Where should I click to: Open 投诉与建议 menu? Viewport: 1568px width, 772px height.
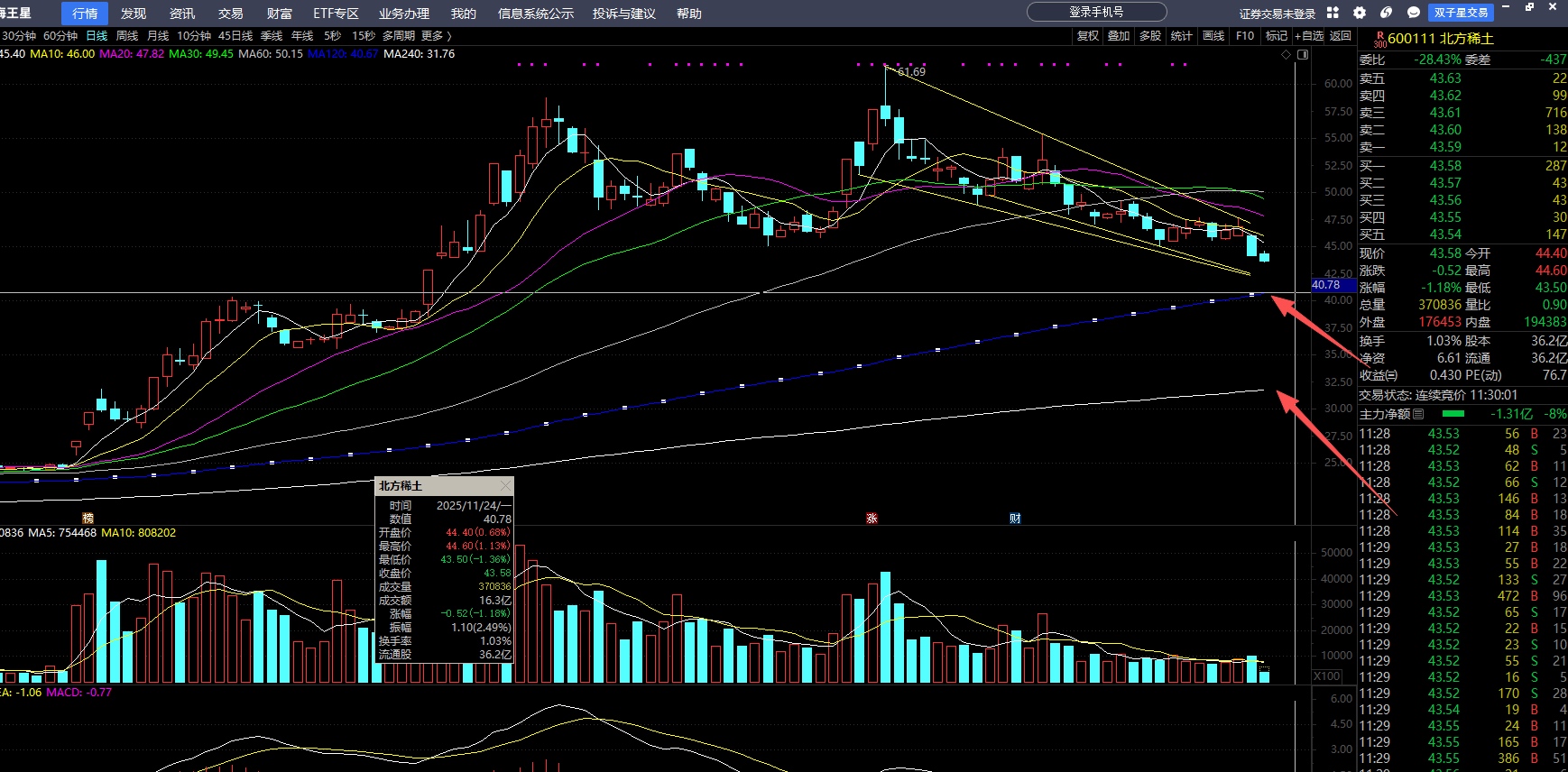click(x=624, y=14)
